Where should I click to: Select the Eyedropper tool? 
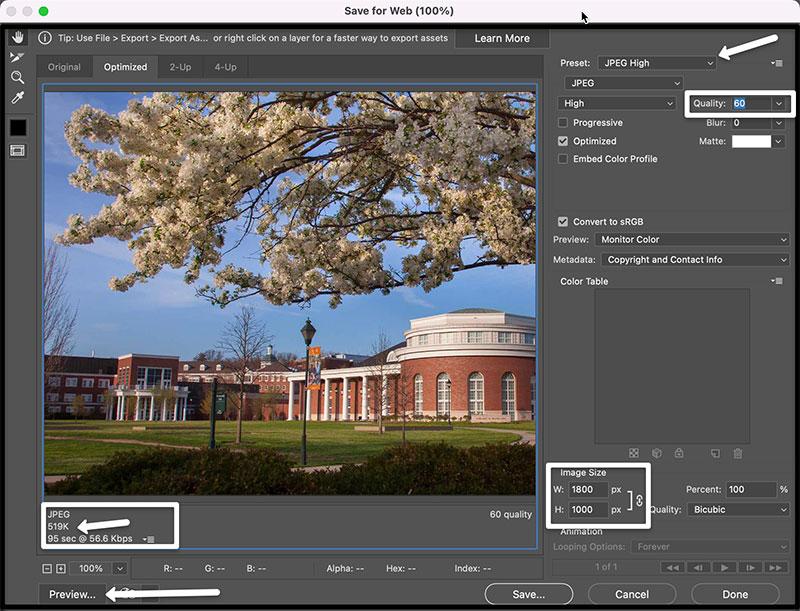click(17, 98)
